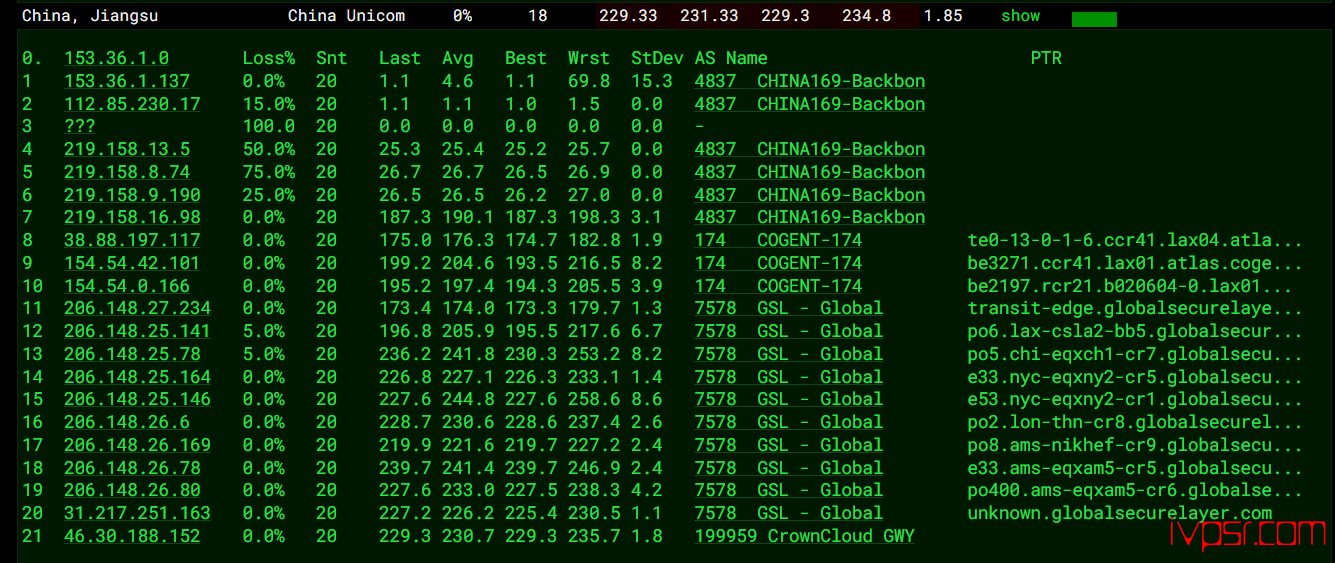Click AS 7578 GSL - Global on hop 11
The height and width of the screenshot is (563, 1335).
point(789,308)
